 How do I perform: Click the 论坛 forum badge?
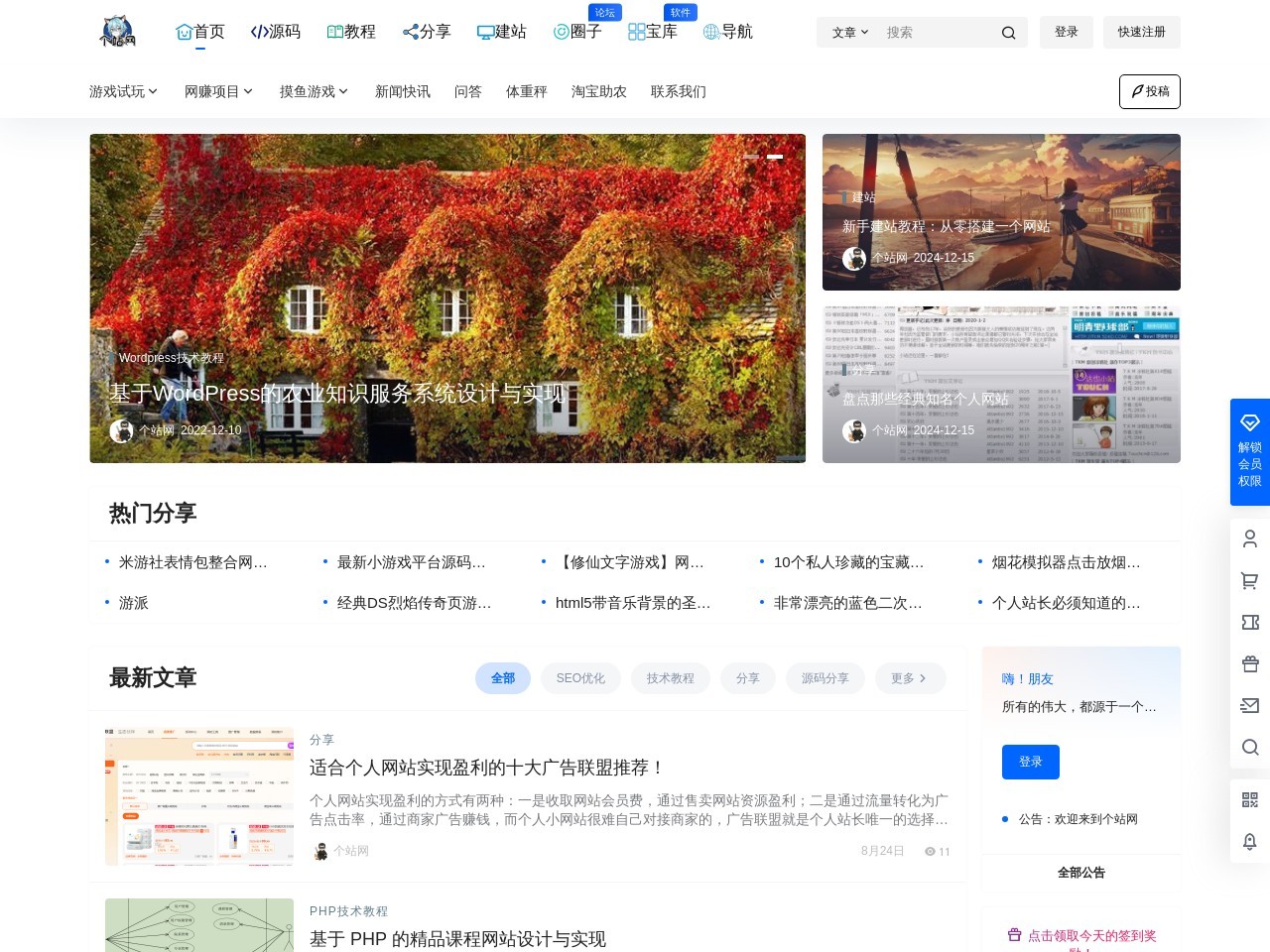pos(605,13)
